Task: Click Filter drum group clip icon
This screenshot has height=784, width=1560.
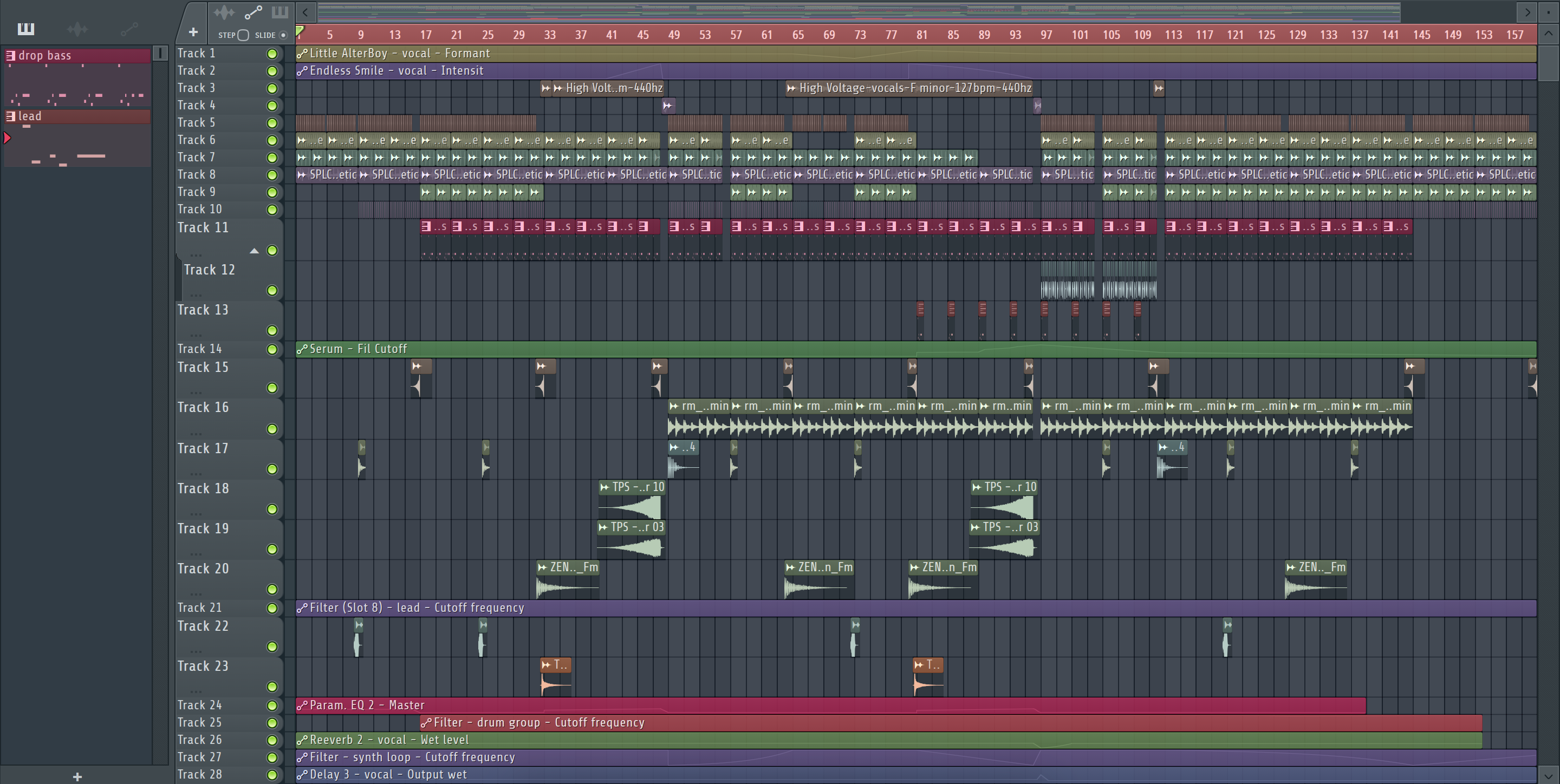Action: coord(426,722)
